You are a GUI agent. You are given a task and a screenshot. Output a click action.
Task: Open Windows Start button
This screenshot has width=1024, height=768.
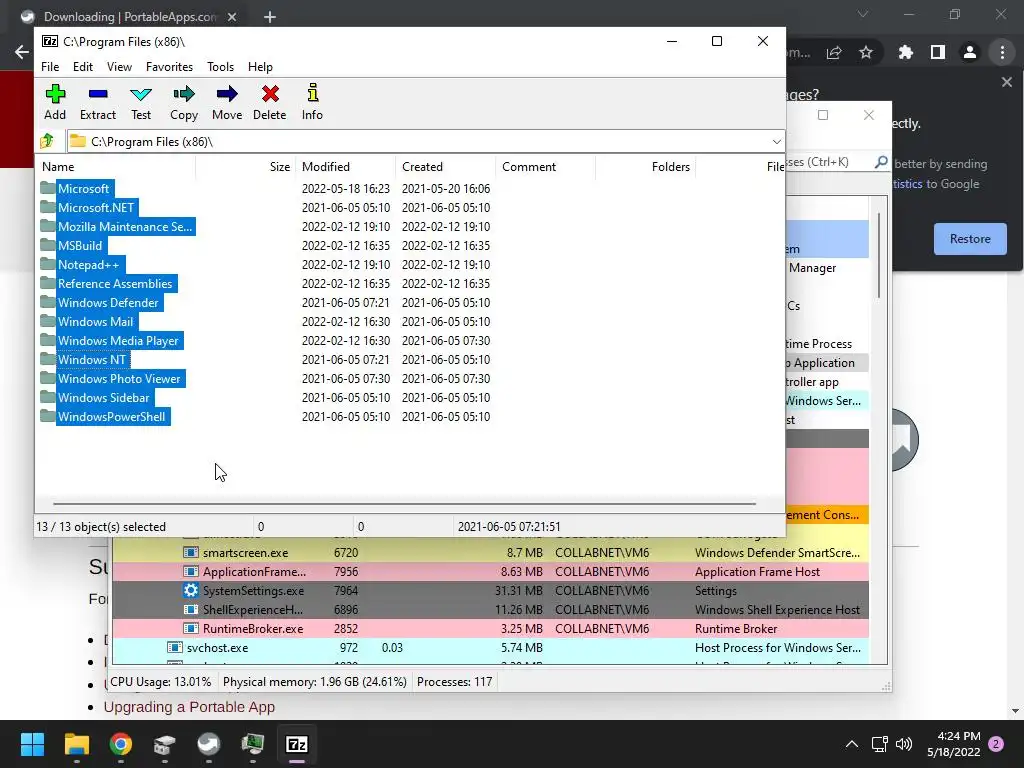pos(32,744)
